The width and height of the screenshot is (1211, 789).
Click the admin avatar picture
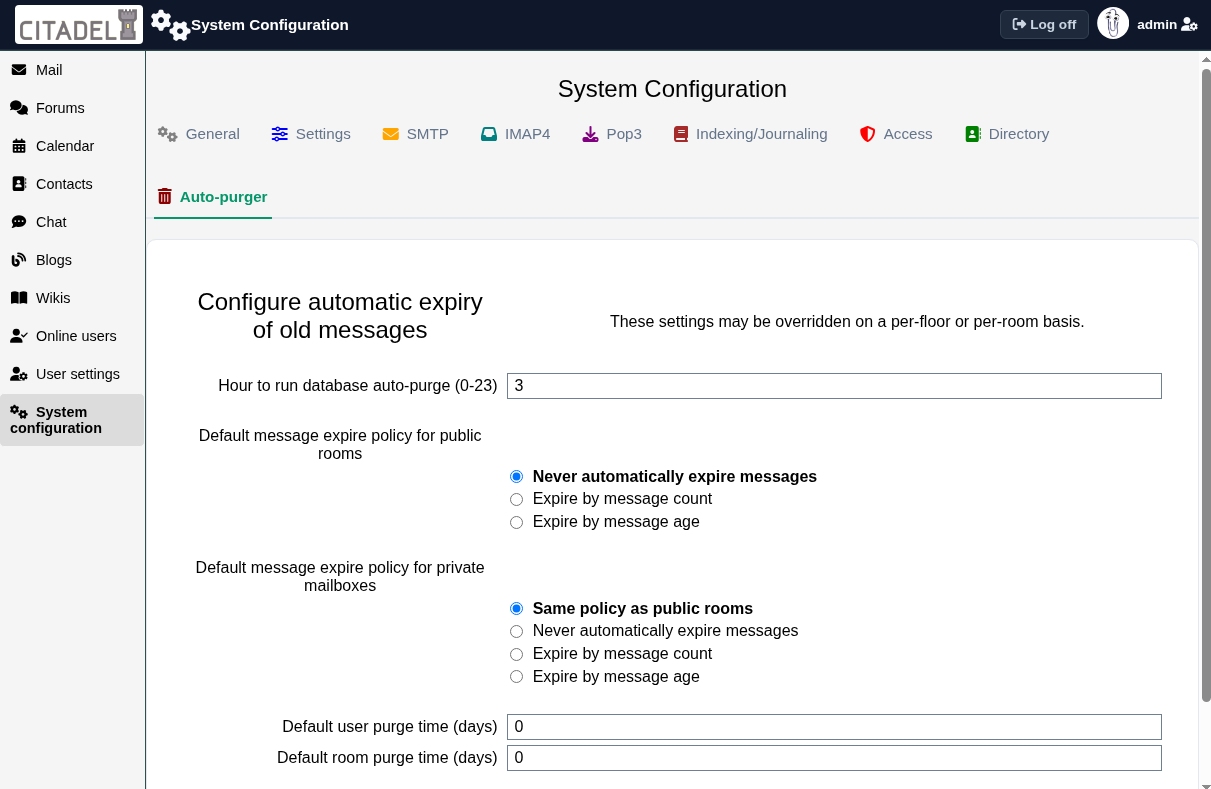(x=1113, y=24)
